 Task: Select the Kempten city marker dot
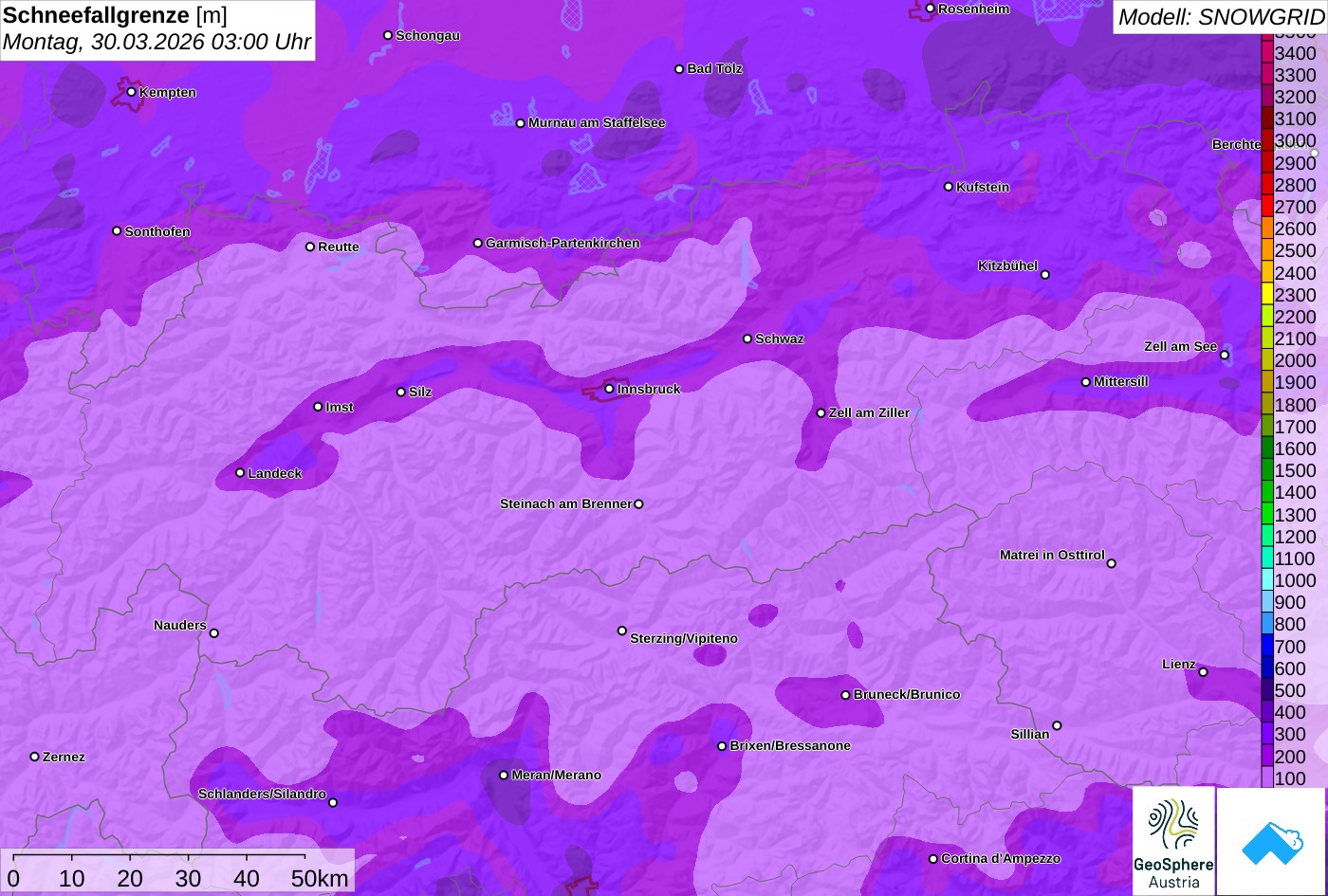click(131, 92)
